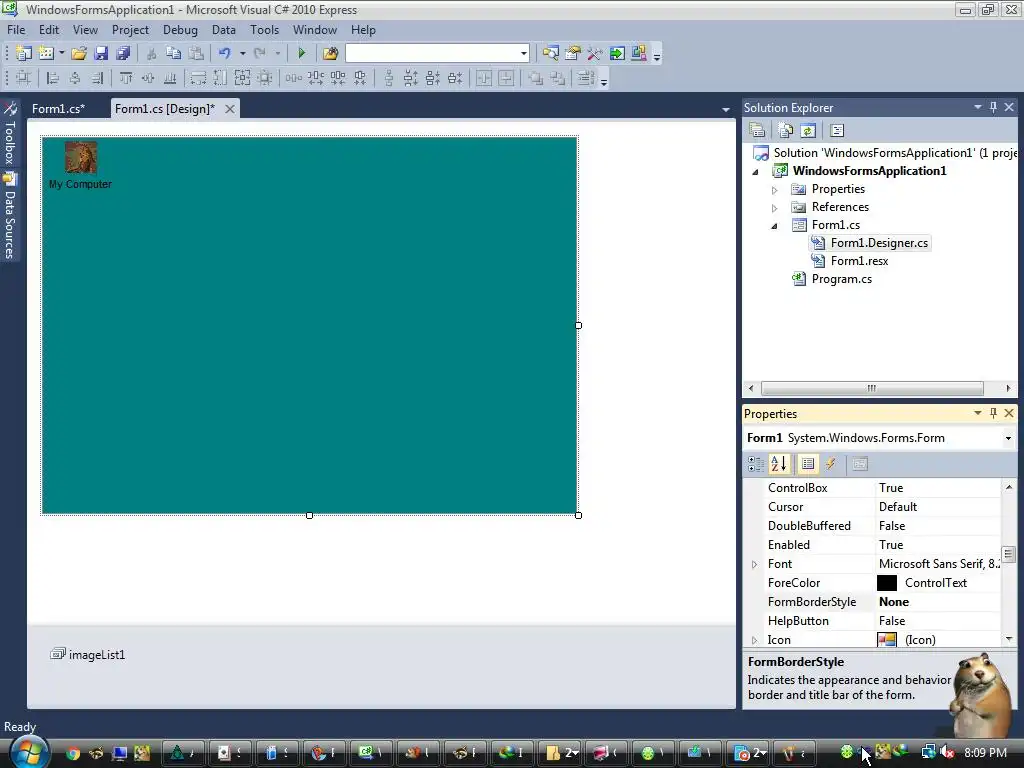The width and height of the screenshot is (1024, 768).
Task: Open the solution configuration combo box dropdown
Action: coord(523,54)
